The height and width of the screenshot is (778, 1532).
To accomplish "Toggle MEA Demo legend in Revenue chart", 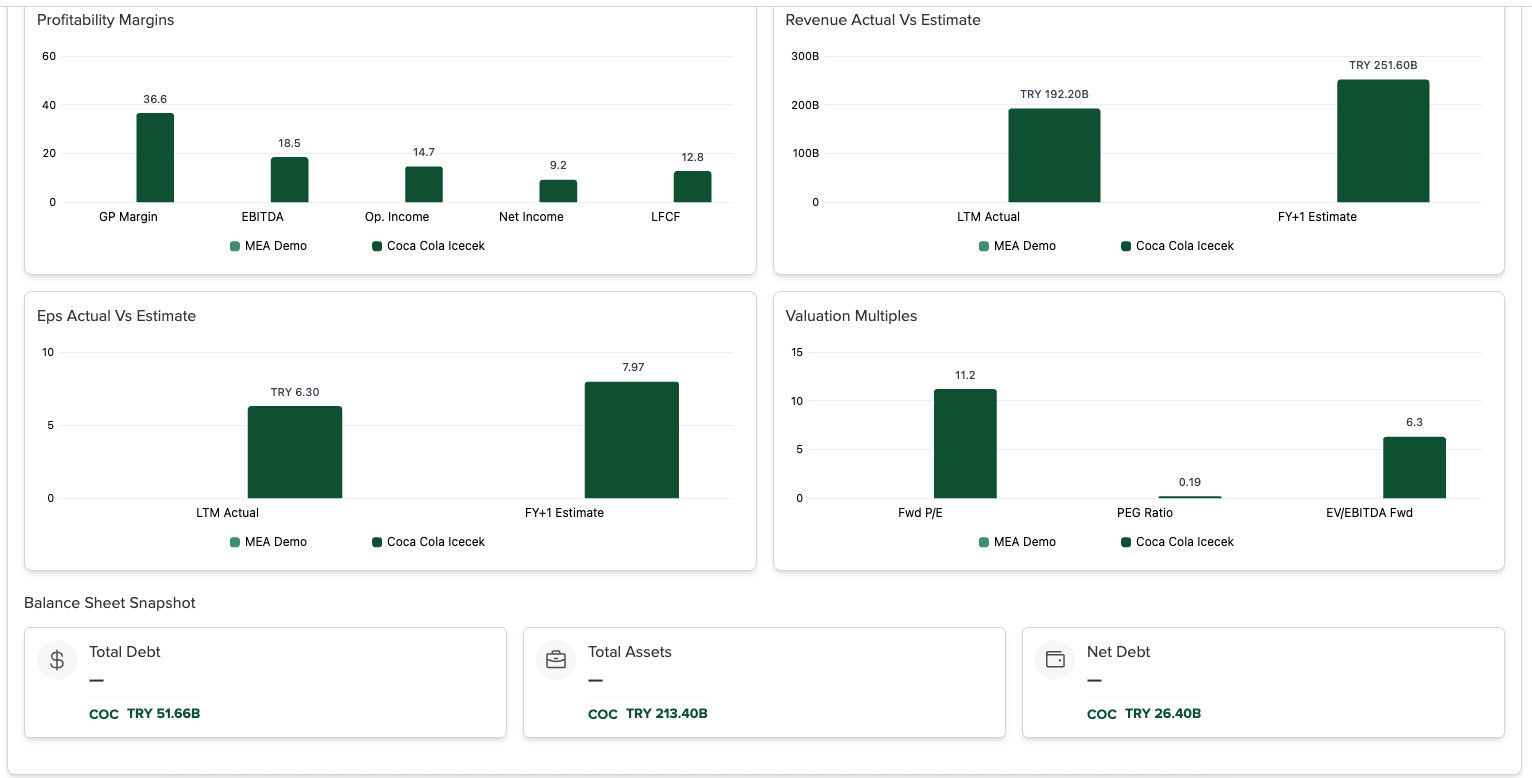I will click(1017, 246).
